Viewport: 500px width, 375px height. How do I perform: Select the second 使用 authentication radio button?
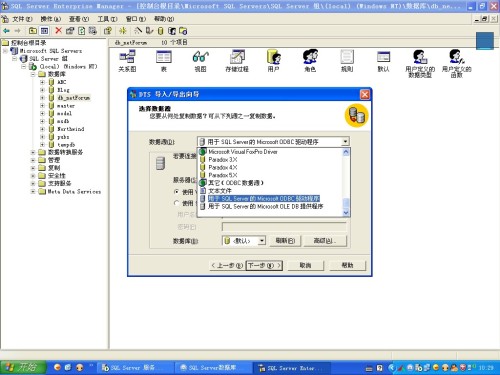pyautogui.click(x=176, y=203)
